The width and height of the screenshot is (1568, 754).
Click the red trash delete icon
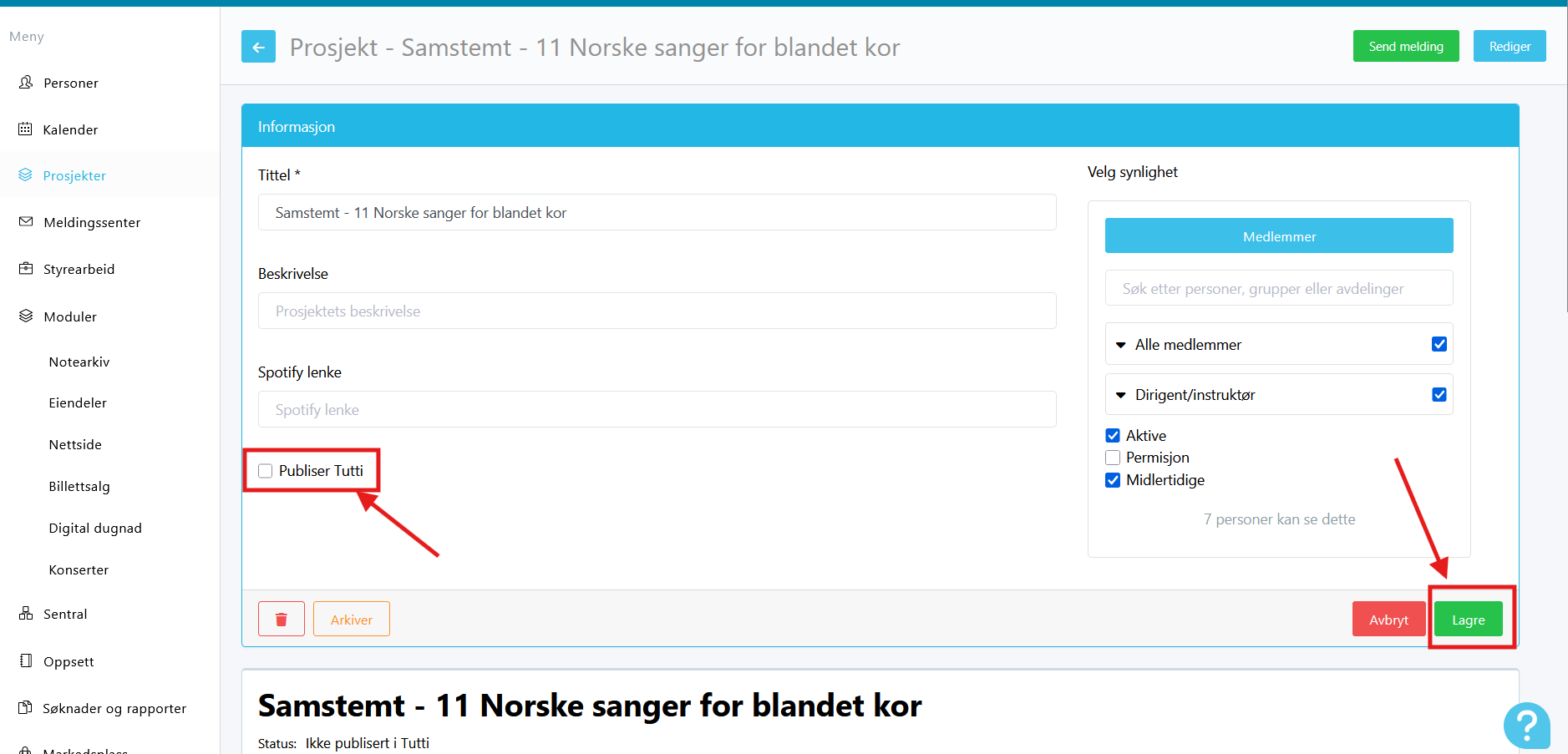282,620
